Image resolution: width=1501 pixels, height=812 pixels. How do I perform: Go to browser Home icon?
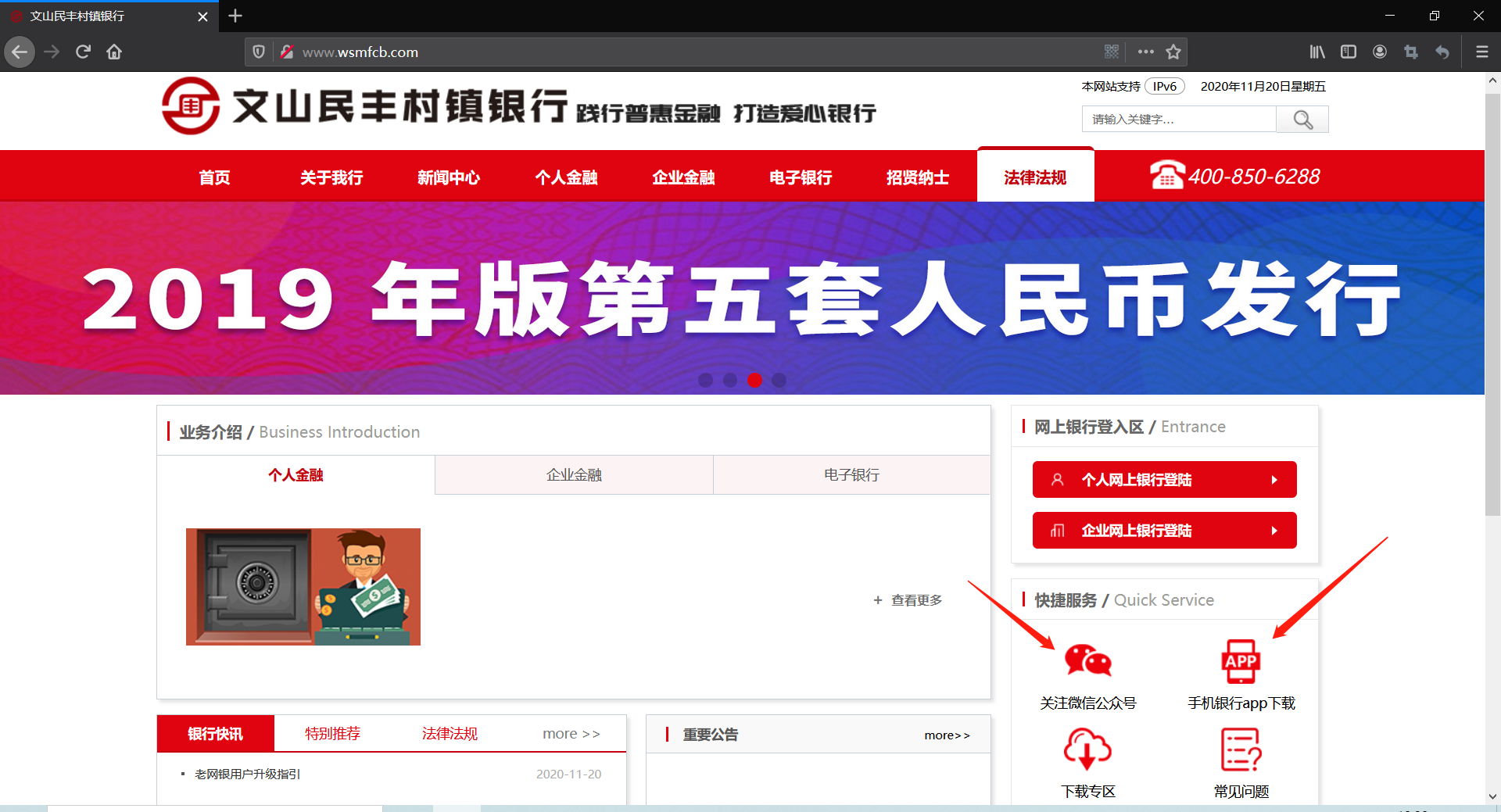coord(114,52)
